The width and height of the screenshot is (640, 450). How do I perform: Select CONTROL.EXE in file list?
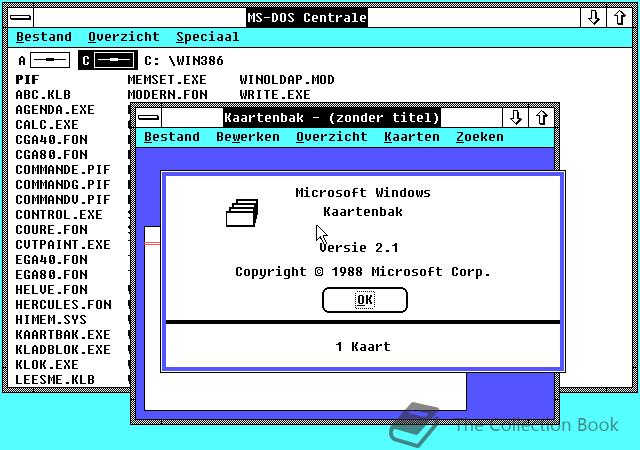point(59,215)
